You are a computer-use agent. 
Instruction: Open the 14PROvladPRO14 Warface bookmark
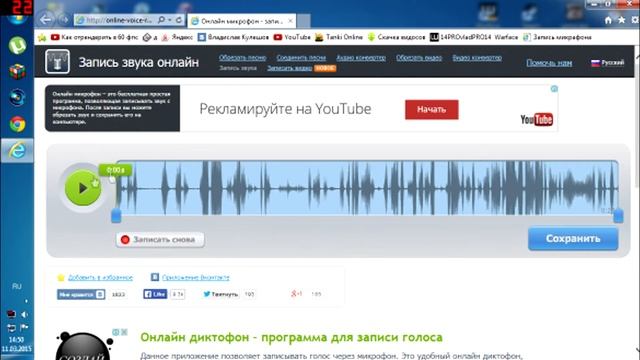point(474,37)
